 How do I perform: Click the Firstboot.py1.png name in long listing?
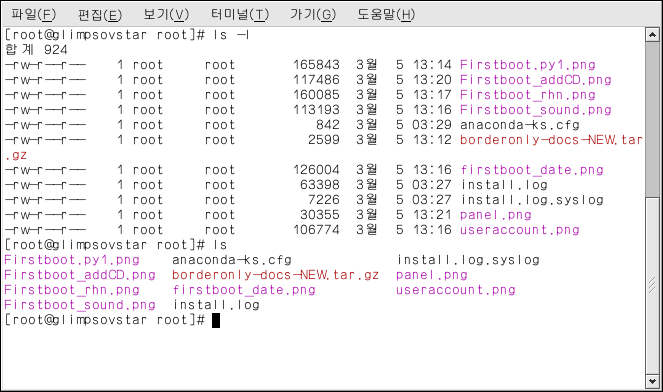[527, 65]
